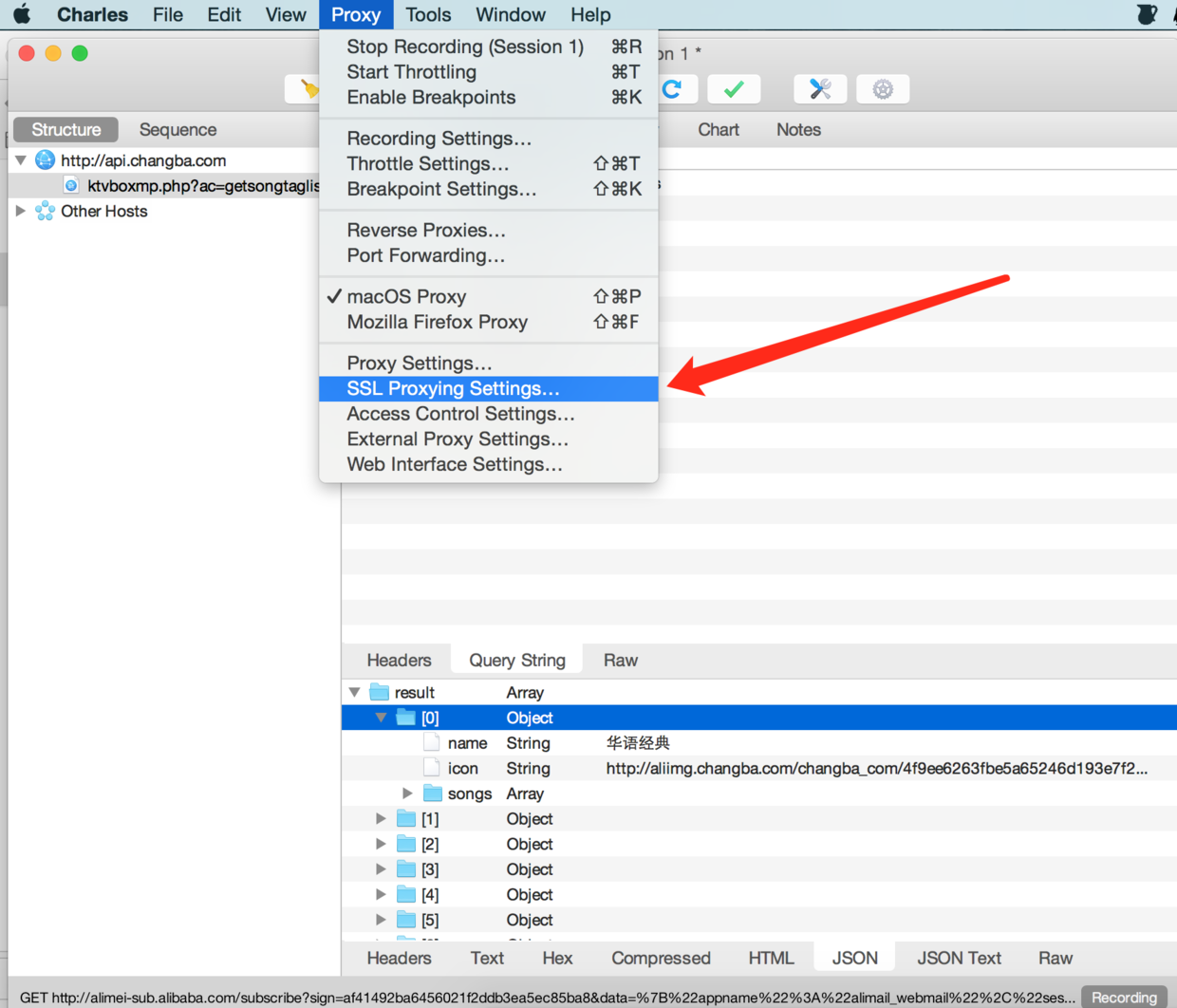Click the songs folder icon

pos(433,793)
